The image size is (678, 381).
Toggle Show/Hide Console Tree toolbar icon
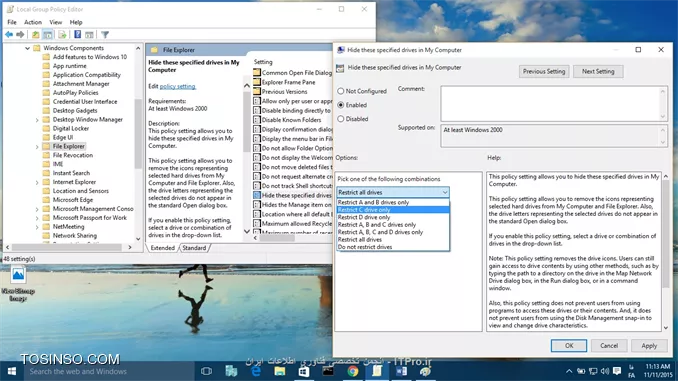point(48,35)
